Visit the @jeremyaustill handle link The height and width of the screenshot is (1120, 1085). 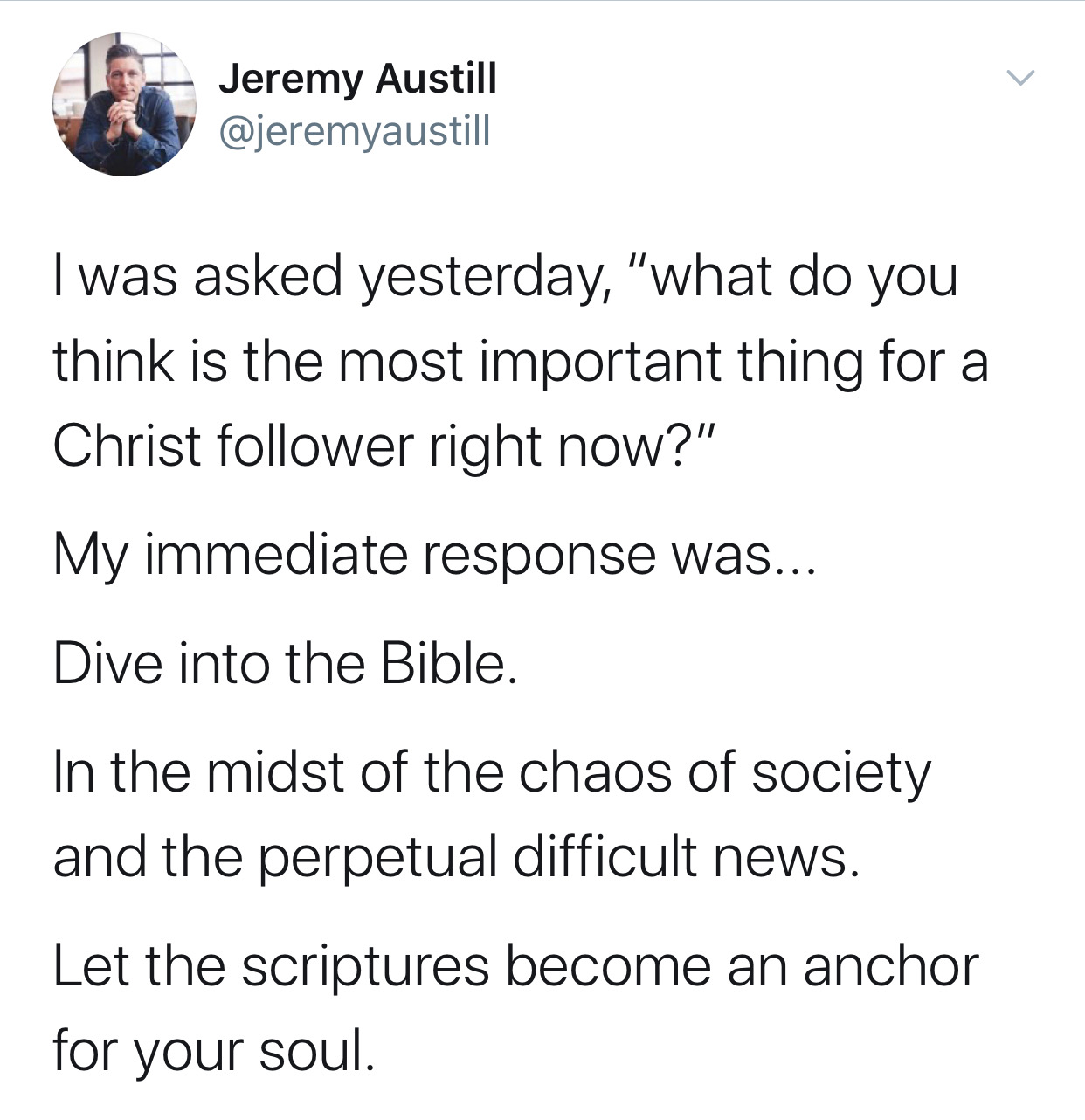click(354, 132)
